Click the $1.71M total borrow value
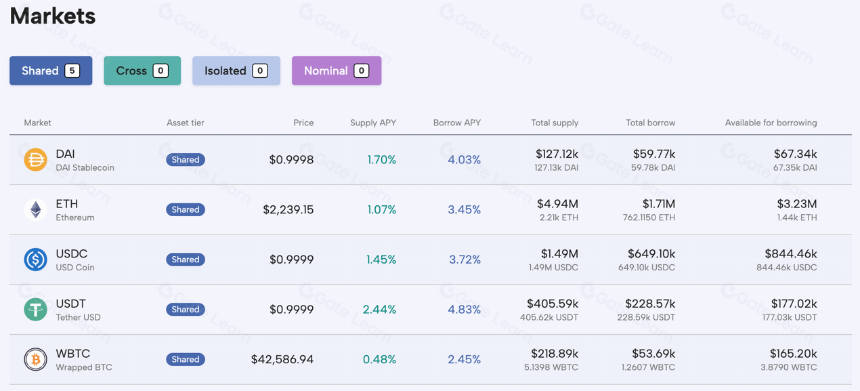Image resolution: width=860 pixels, height=391 pixels. tap(659, 204)
